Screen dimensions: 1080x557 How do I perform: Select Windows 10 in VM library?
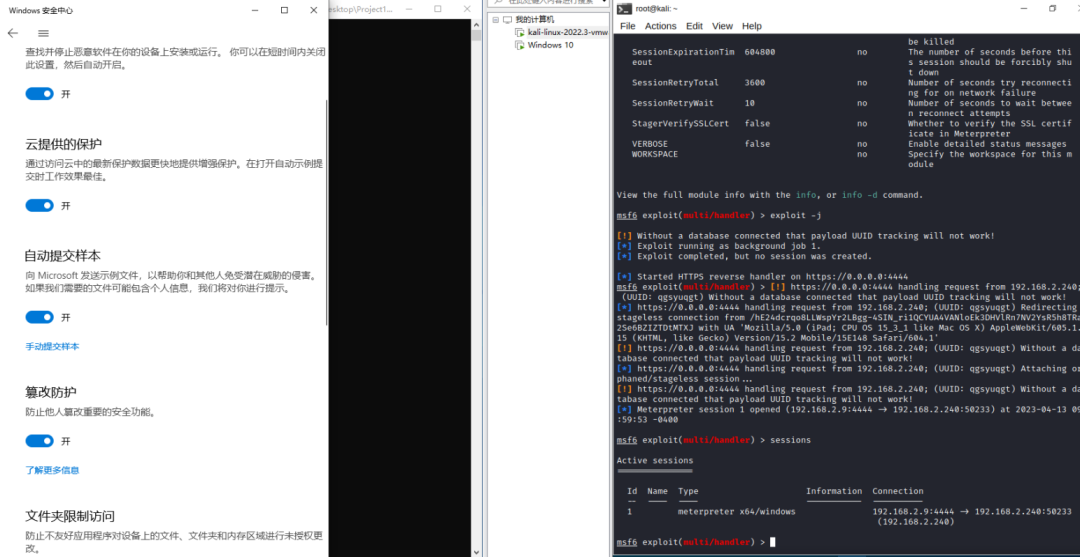[550, 45]
